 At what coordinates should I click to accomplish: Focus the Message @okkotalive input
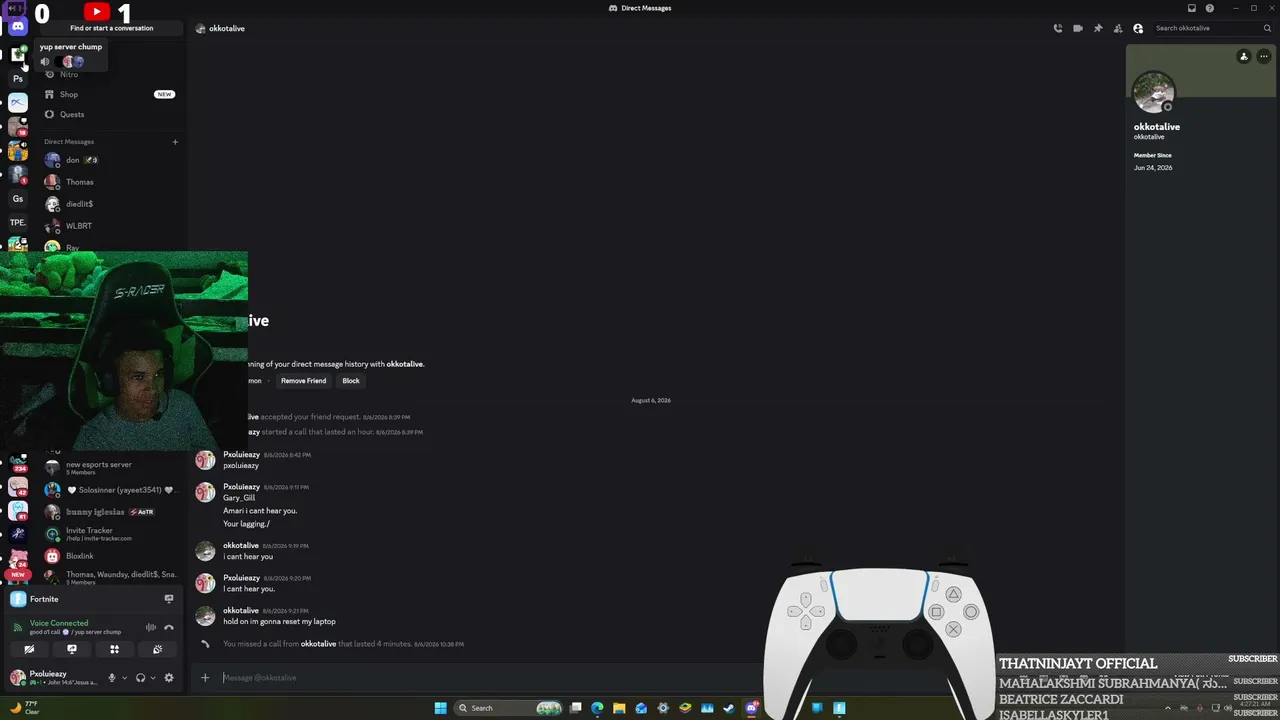tap(490, 678)
